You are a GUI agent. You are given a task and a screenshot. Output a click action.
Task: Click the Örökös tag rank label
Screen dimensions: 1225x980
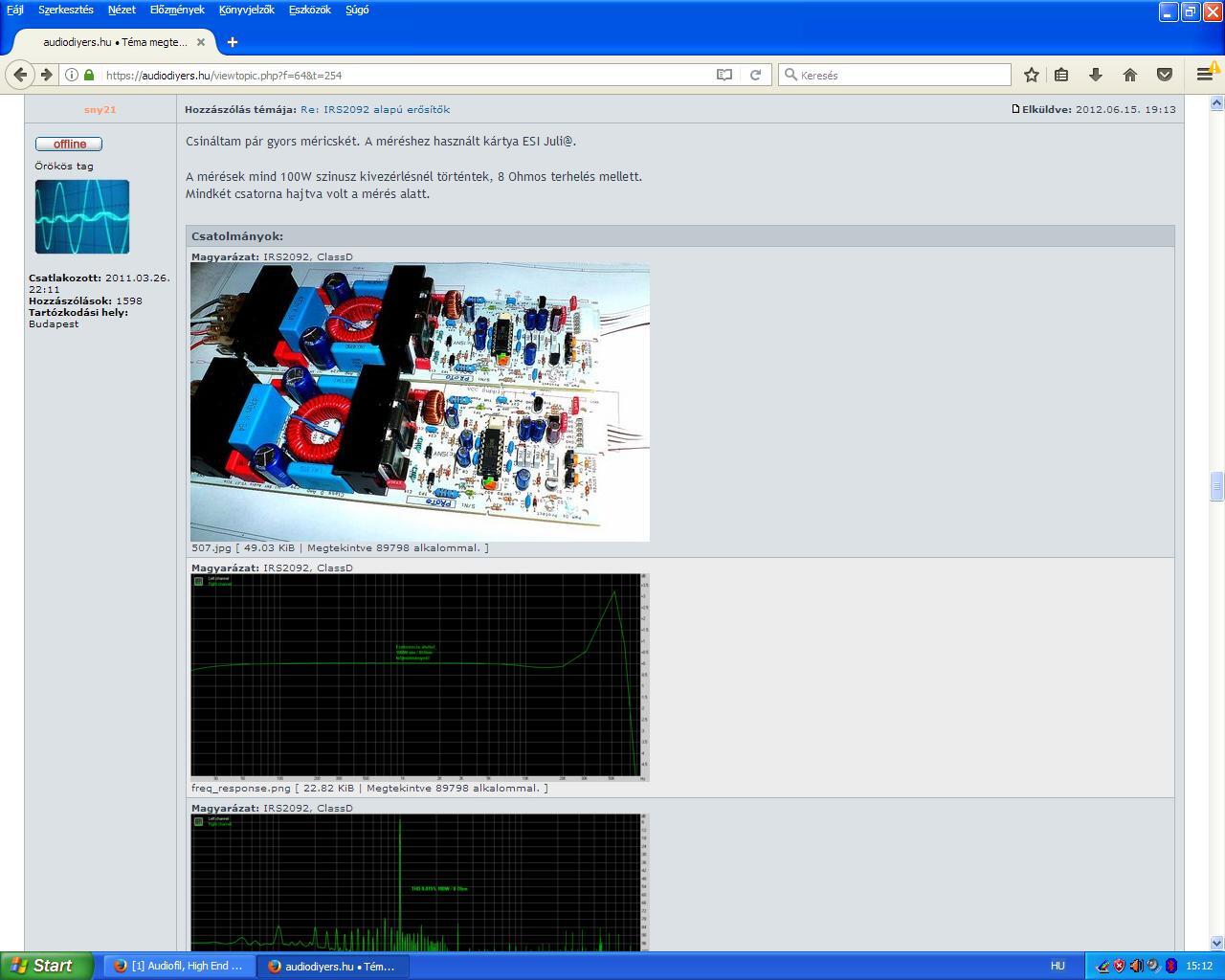(x=64, y=166)
